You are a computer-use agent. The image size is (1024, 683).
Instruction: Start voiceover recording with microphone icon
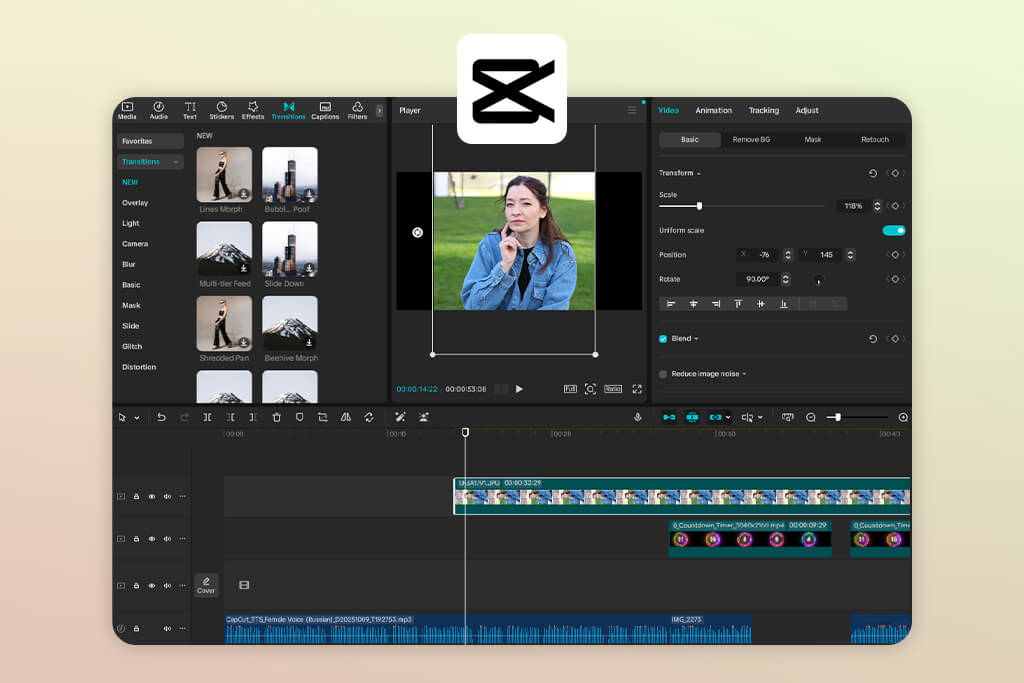click(x=638, y=417)
